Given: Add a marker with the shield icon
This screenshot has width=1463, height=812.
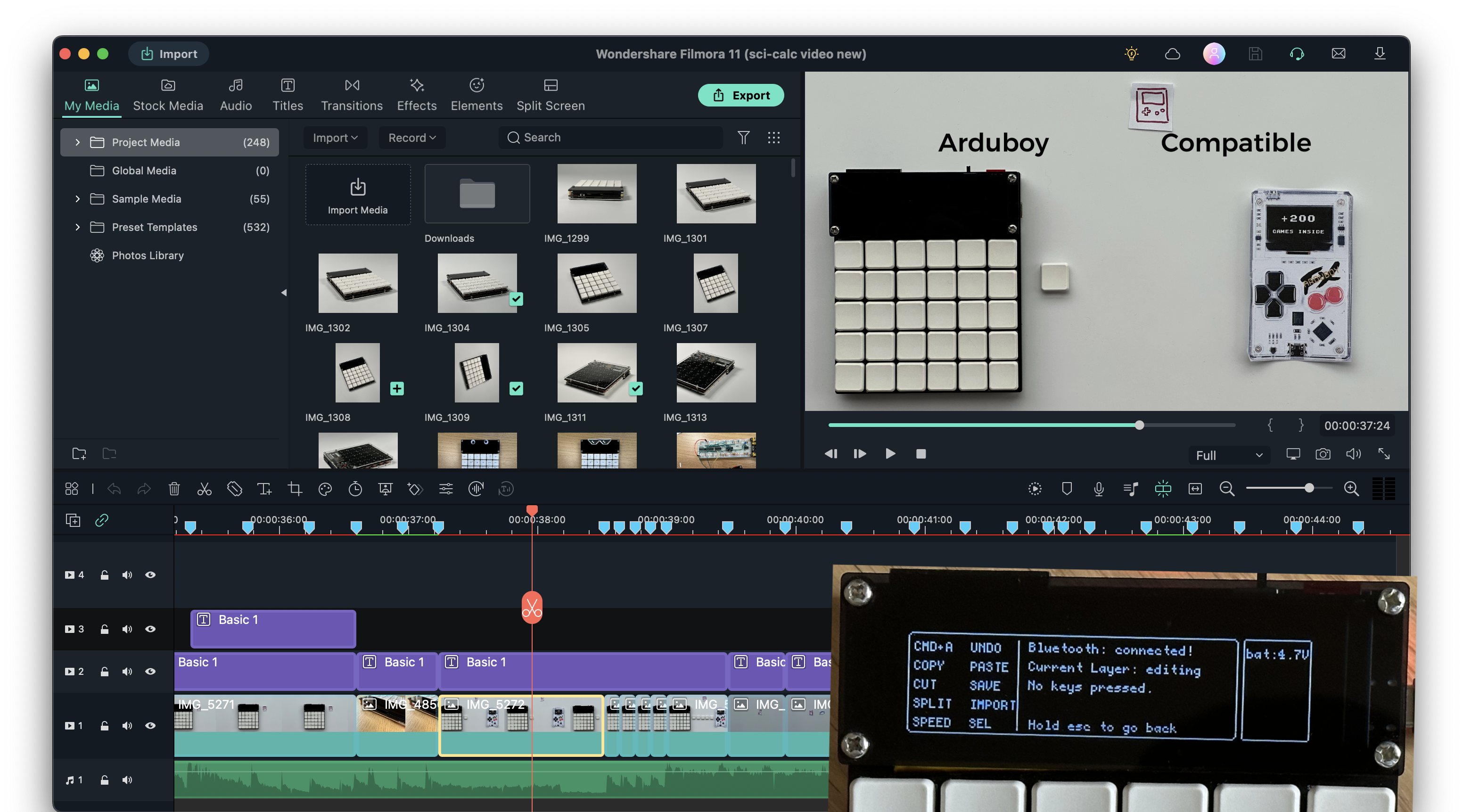Looking at the screenshot, I should pyautogui.click(x=1067, y=489).
